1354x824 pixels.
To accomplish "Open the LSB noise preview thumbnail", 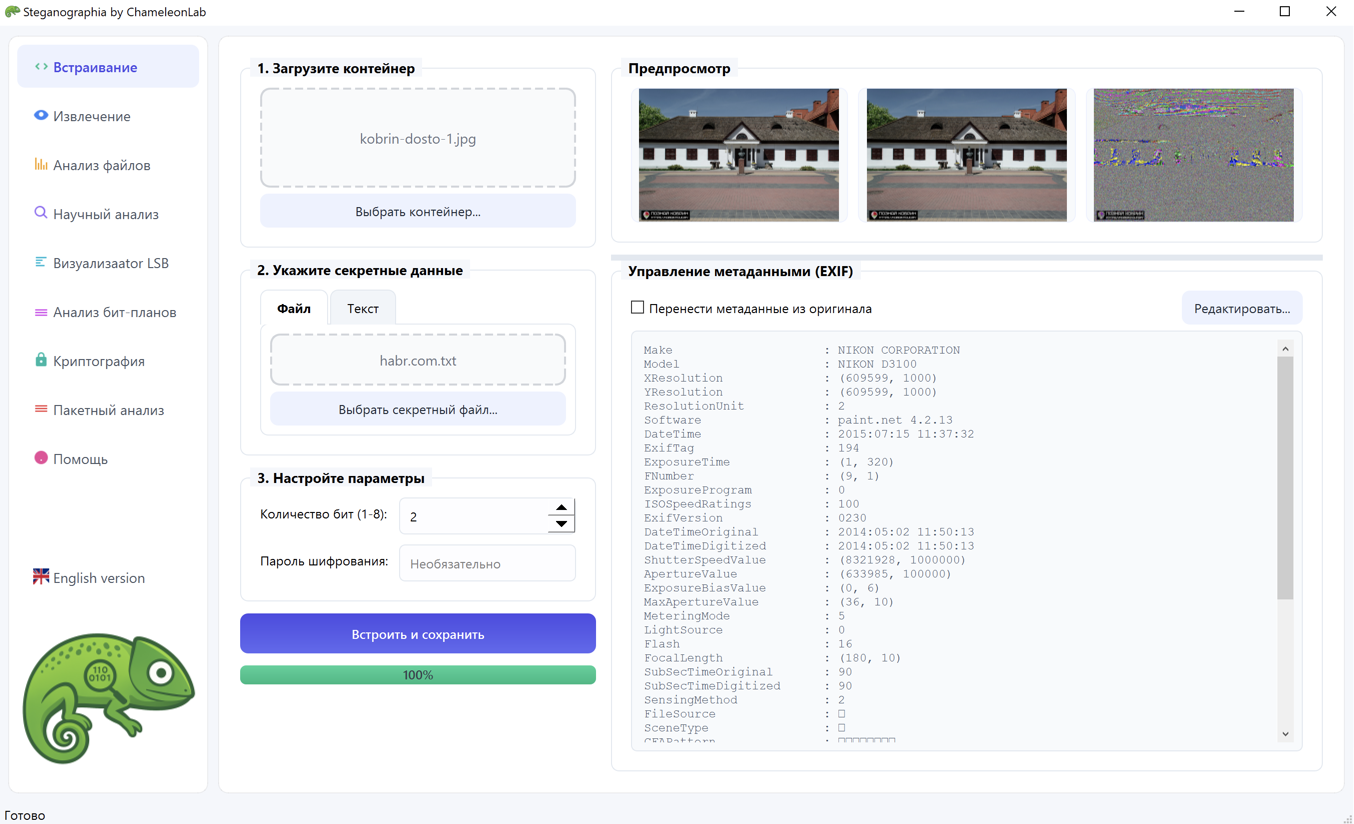I will pyautogui.click(x=1192, y=155).
